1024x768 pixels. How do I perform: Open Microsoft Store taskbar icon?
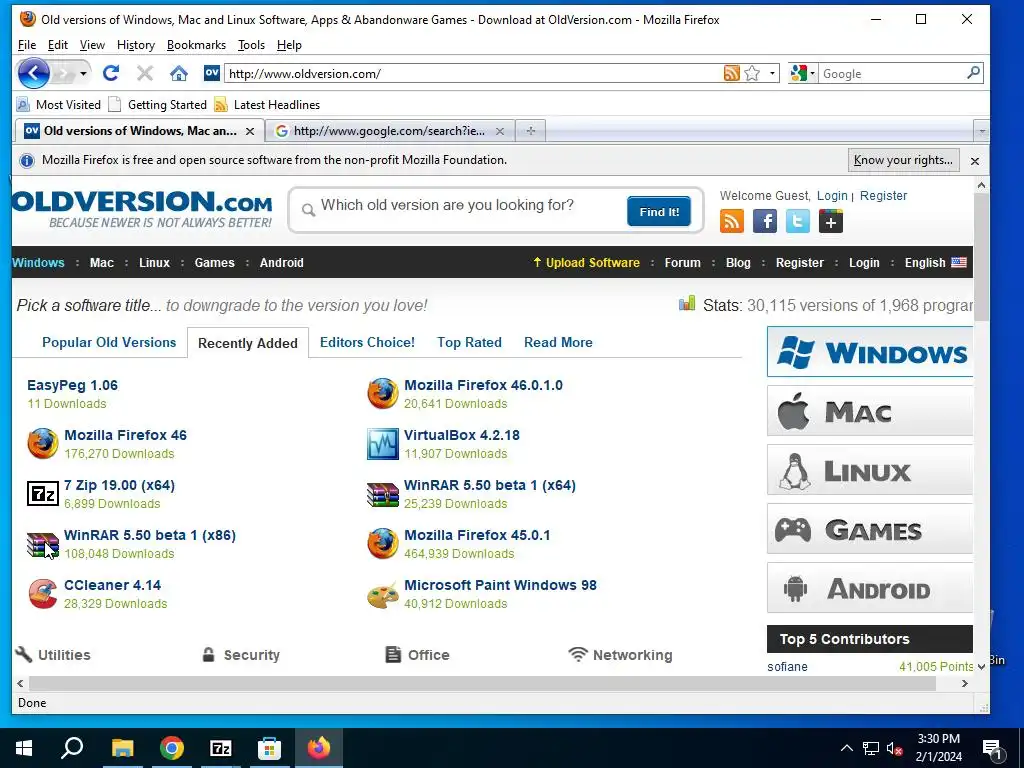pos(269,748)
